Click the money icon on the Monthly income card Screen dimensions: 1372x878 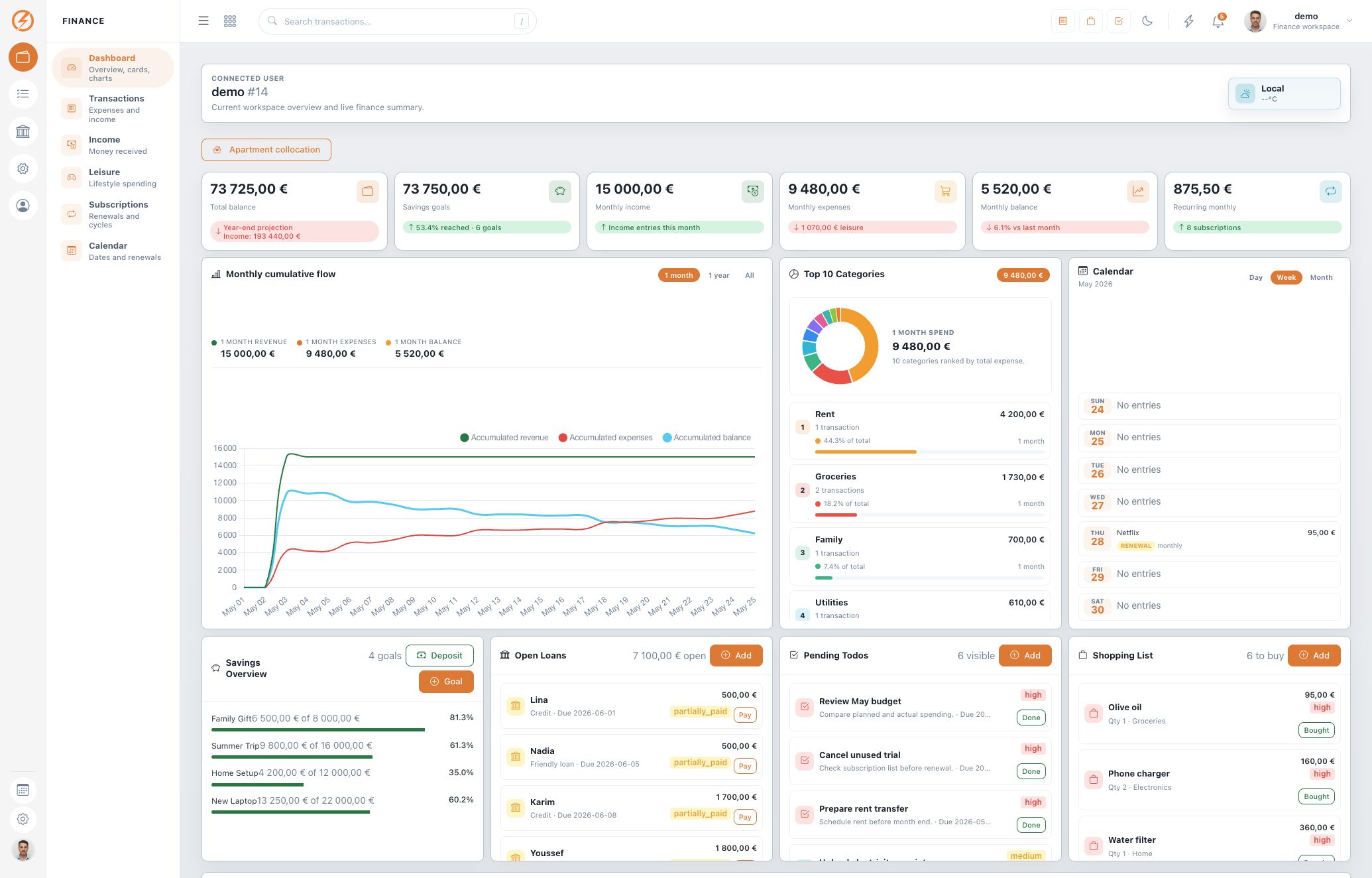(x=753, y=192)
